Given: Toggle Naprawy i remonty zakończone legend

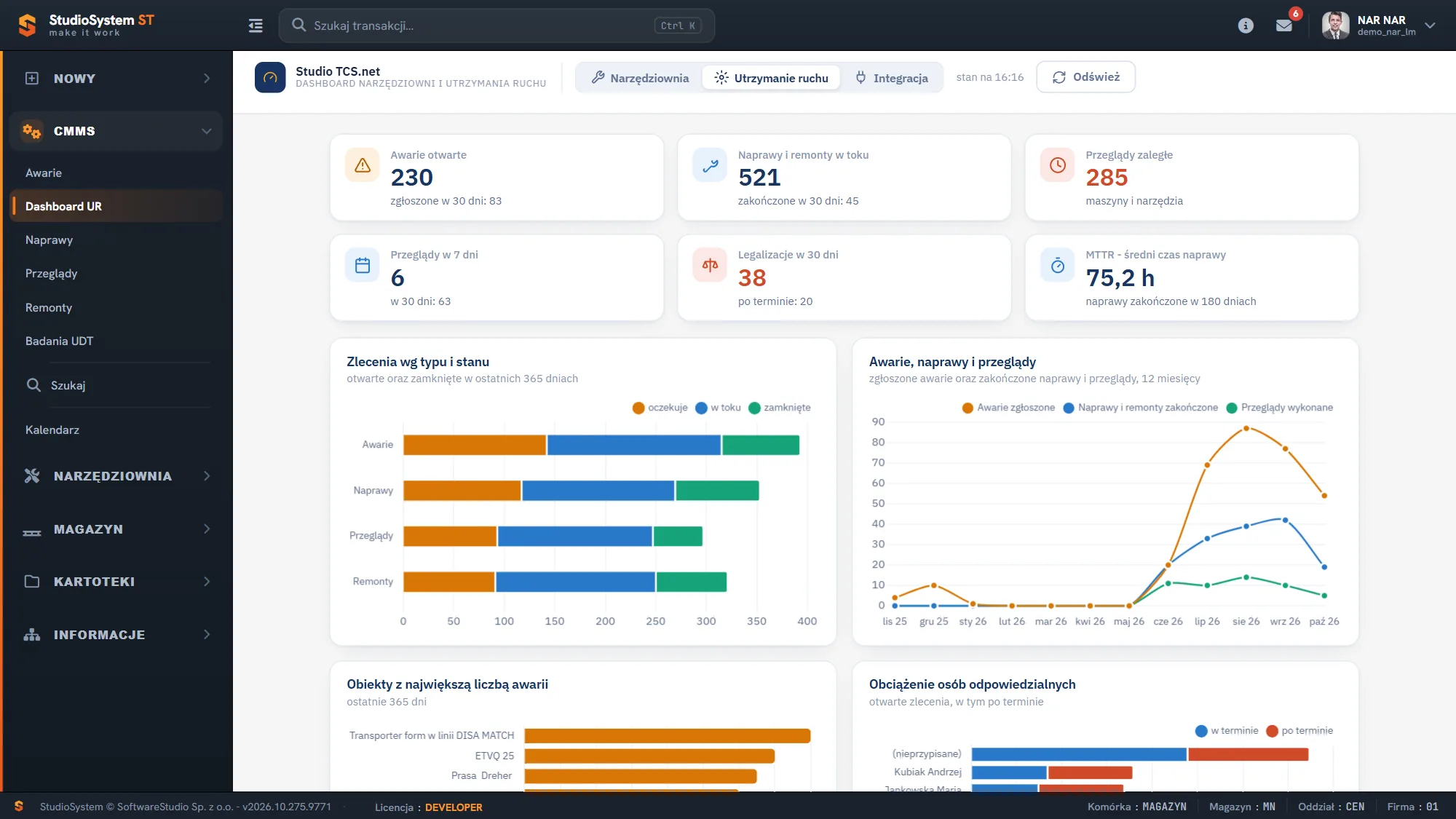Looking at the screenshot, I should pos(1140,408).
